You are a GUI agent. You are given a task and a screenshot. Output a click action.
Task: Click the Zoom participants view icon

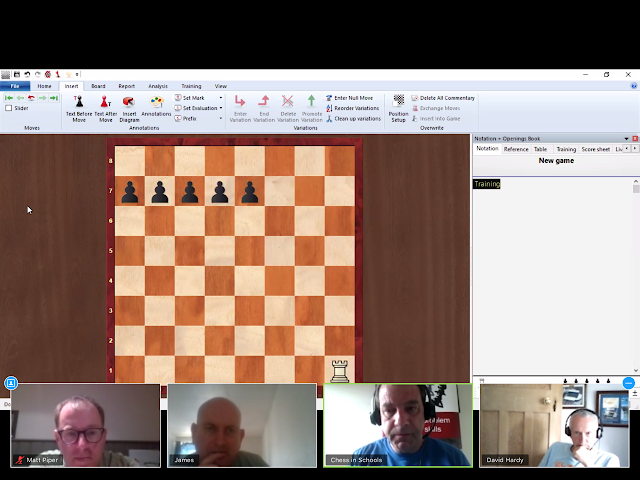pyautogui.click(x=11, y=383)
